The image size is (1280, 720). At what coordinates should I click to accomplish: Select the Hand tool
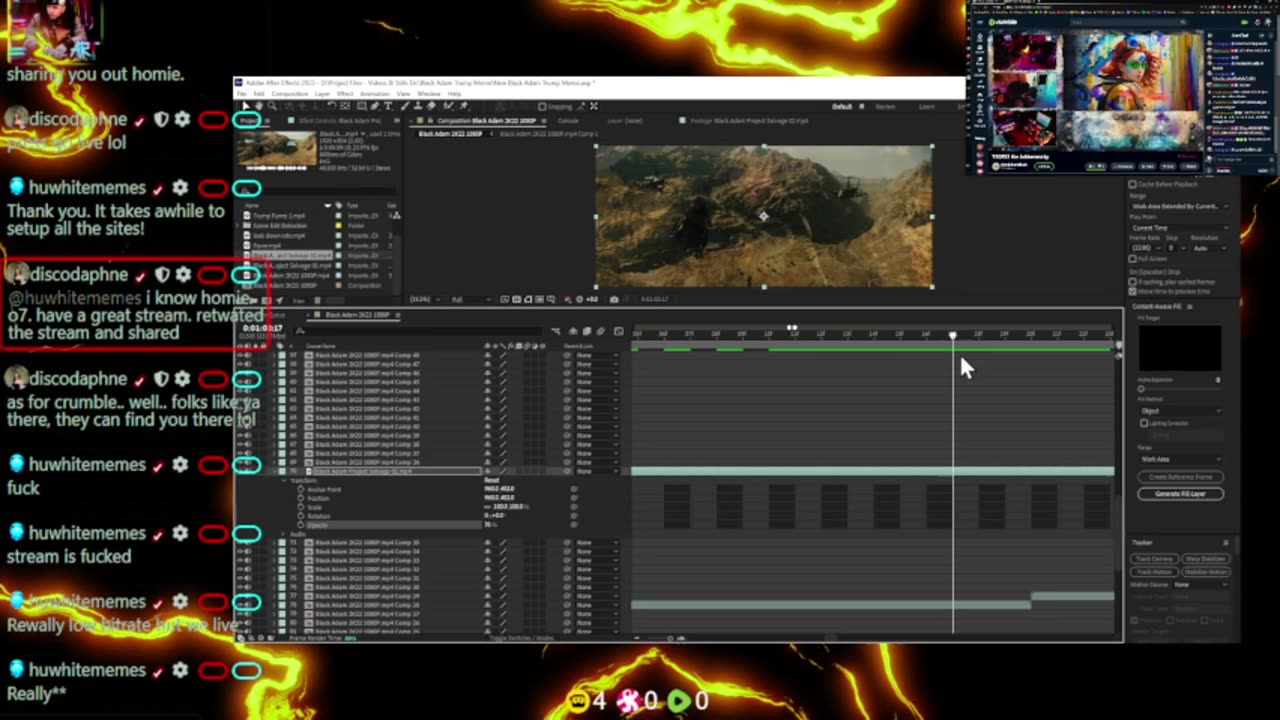(x=259, y=106)
